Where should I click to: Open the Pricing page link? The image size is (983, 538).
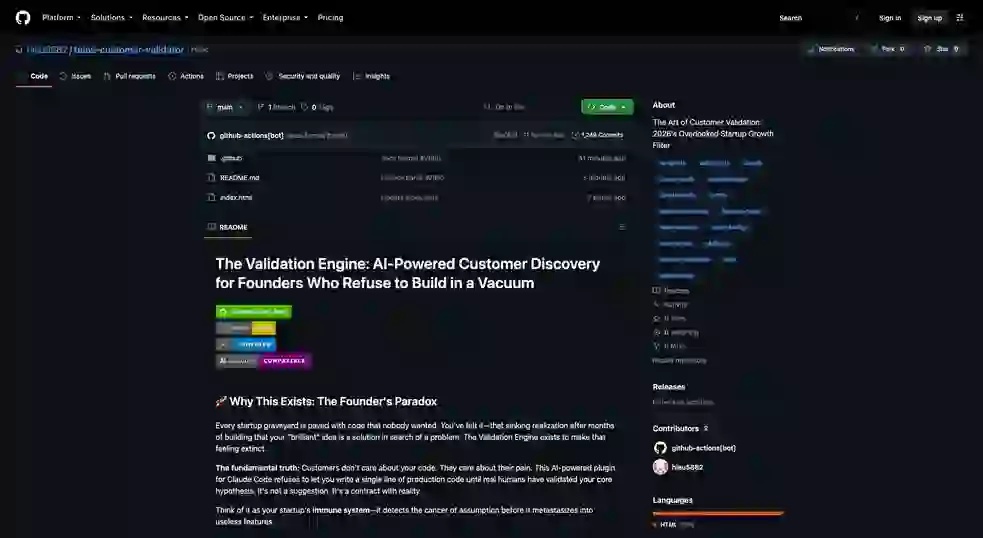click(x=330, y=18)
